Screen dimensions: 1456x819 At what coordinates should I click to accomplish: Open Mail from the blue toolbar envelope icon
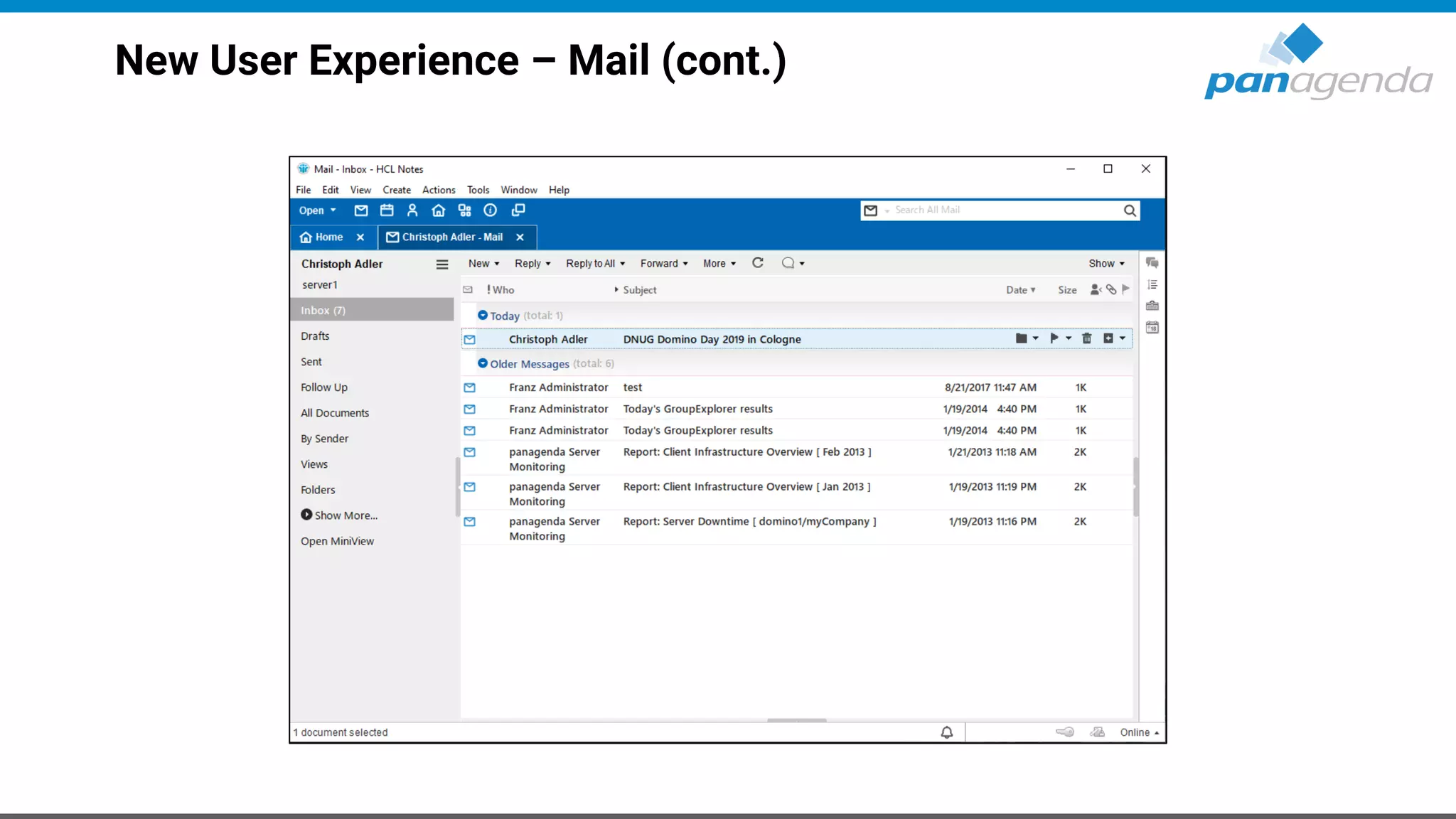tap(361, 210)
